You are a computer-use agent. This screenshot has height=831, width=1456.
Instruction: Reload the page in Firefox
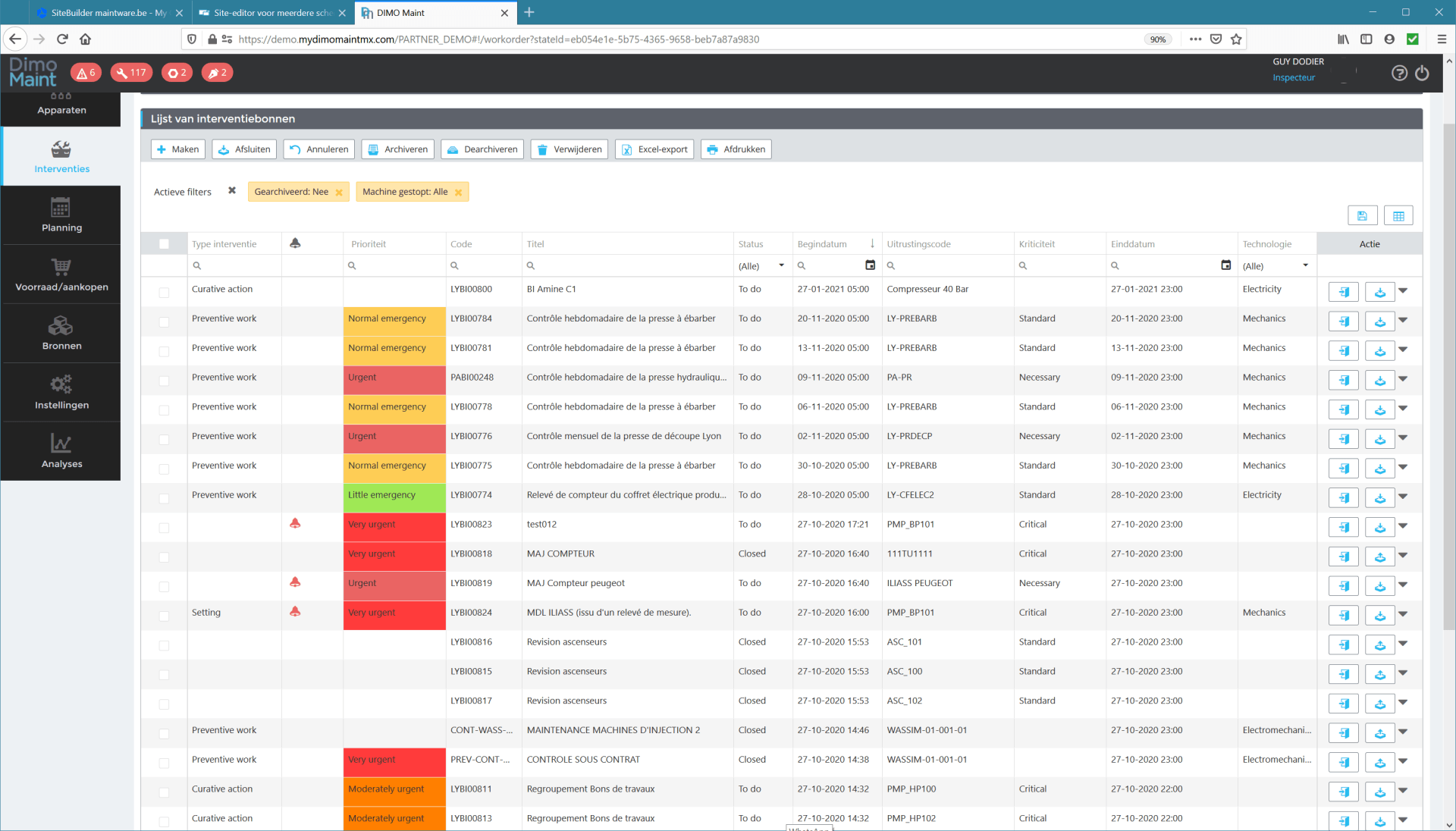pyautogui.click(x=62, y=39)
